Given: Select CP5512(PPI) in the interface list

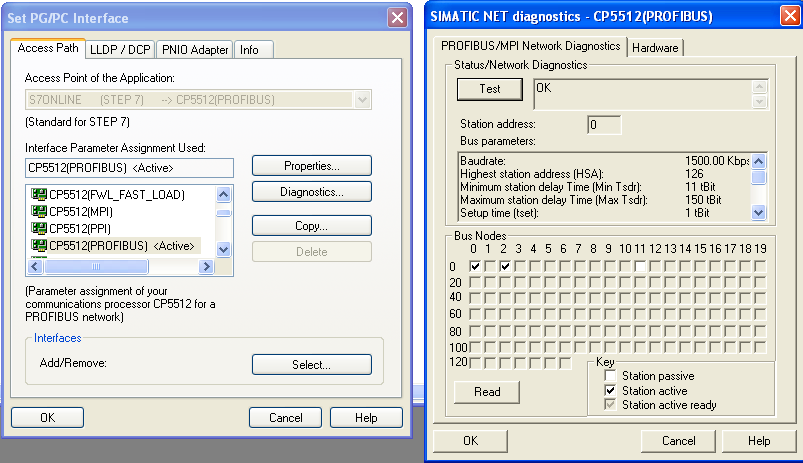Looking at the screenshot, I should [80, 228].
